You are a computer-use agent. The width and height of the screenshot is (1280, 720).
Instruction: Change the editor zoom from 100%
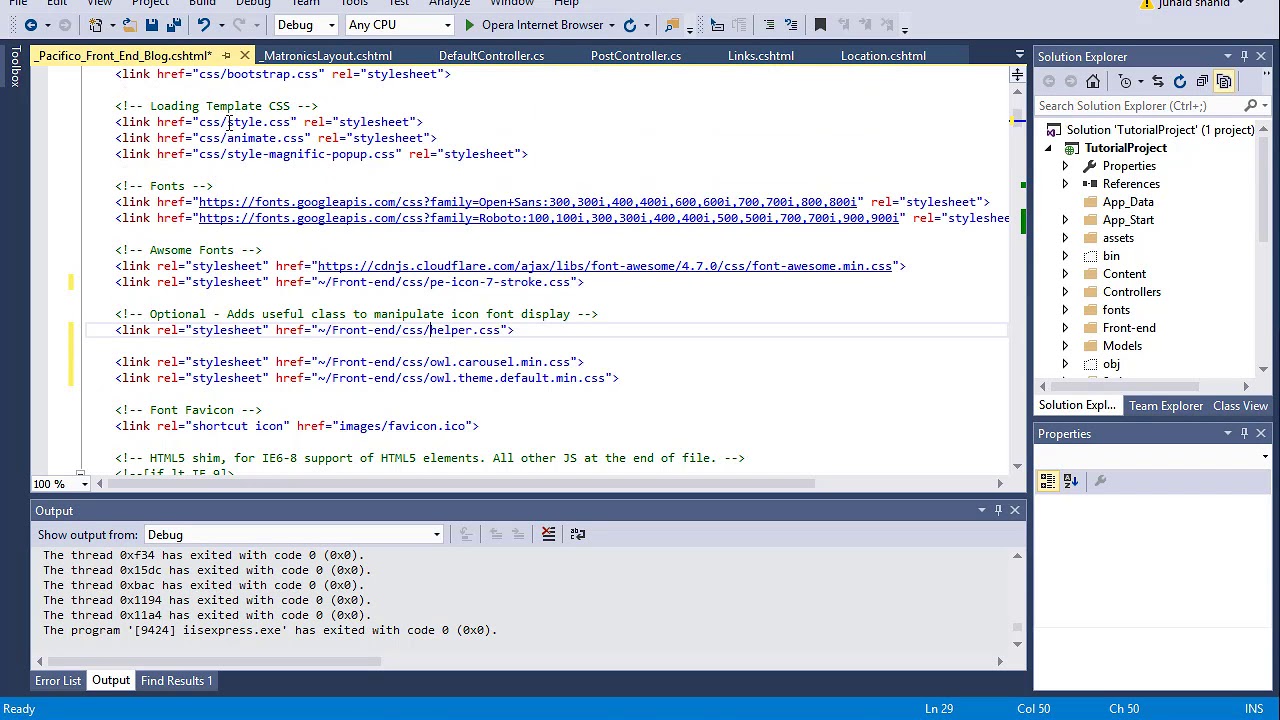click(x=83, y=484)
